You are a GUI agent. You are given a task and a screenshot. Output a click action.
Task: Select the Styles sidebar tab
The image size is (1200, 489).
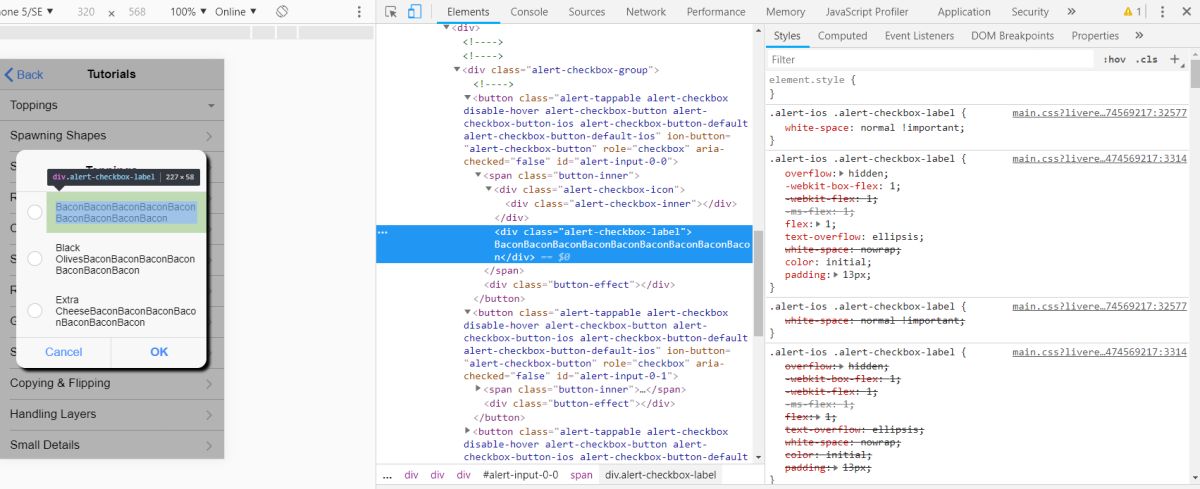click(787, 36)
